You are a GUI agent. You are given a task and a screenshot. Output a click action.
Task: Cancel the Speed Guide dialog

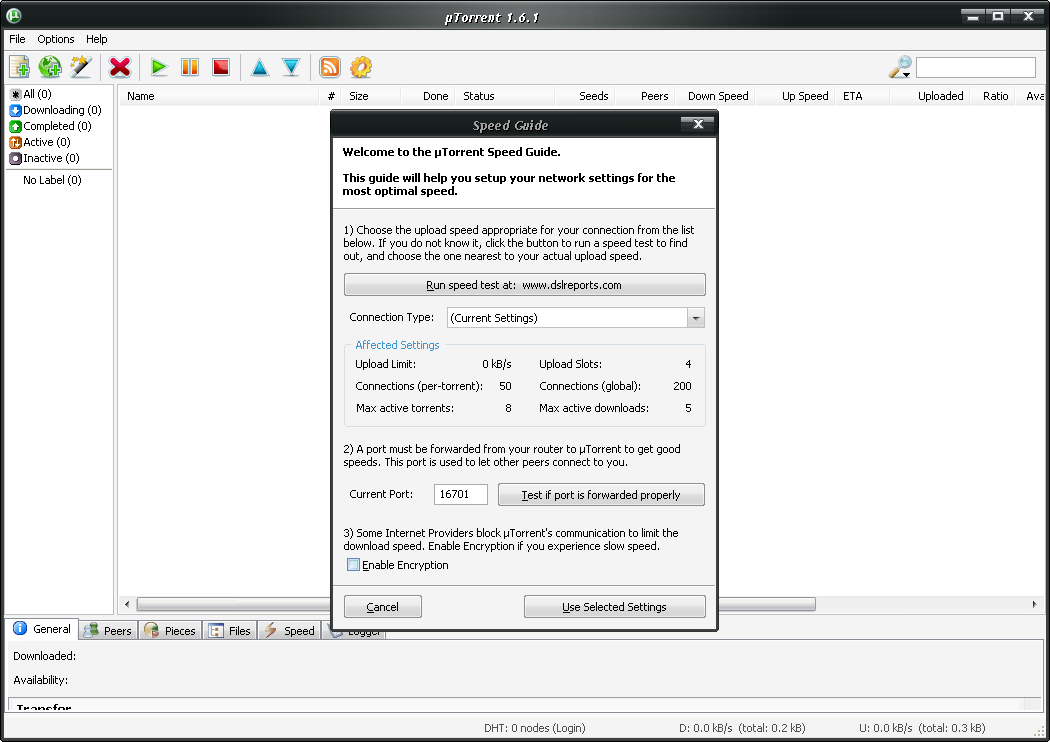coord(382,607)
